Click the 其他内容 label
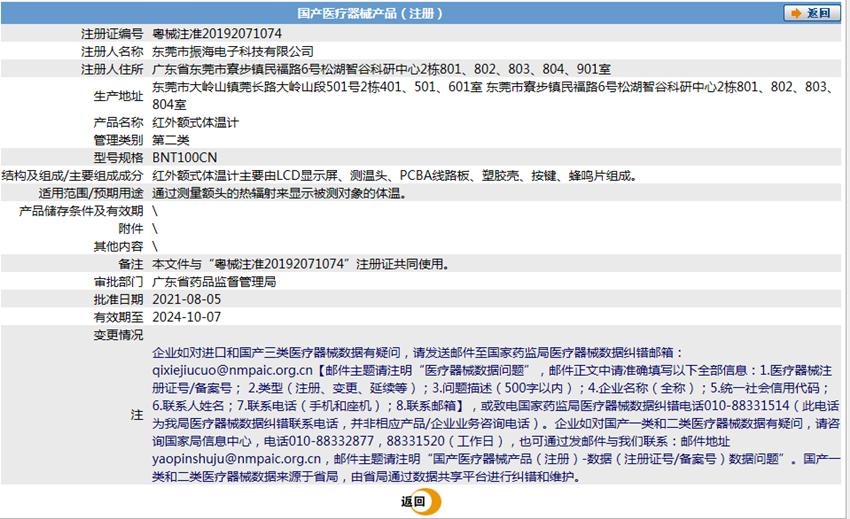Screen dimensions: 850x519 (x=118, y=246)
